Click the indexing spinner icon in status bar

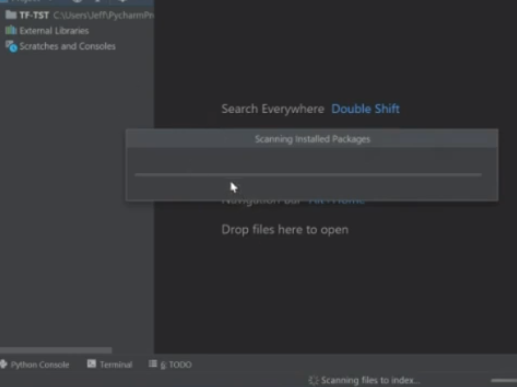coord(313,380)
